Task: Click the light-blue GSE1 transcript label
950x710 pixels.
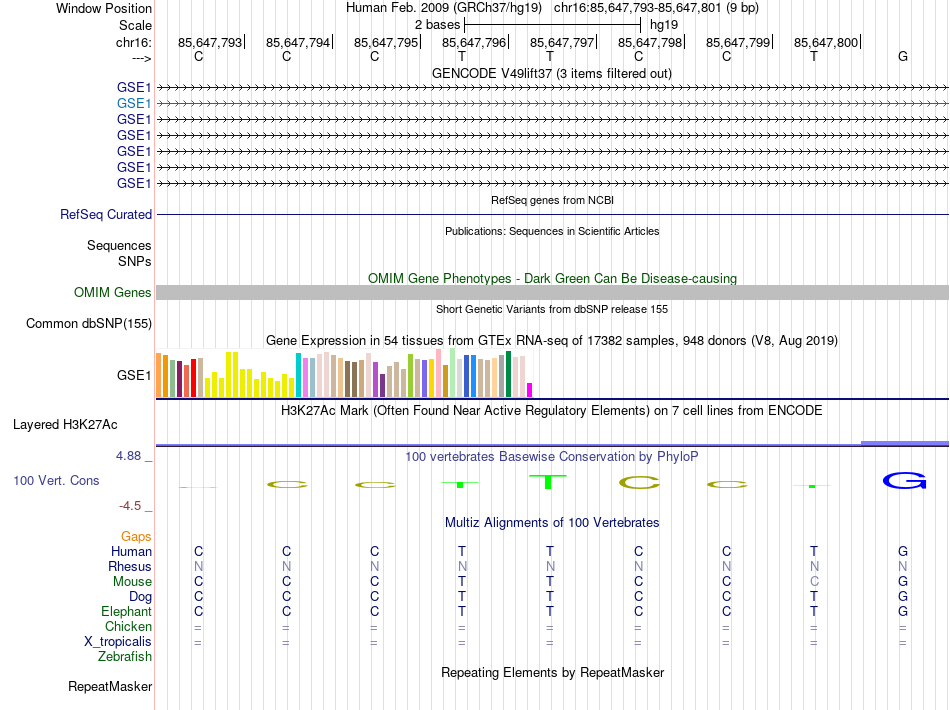Action: [134, 103]
